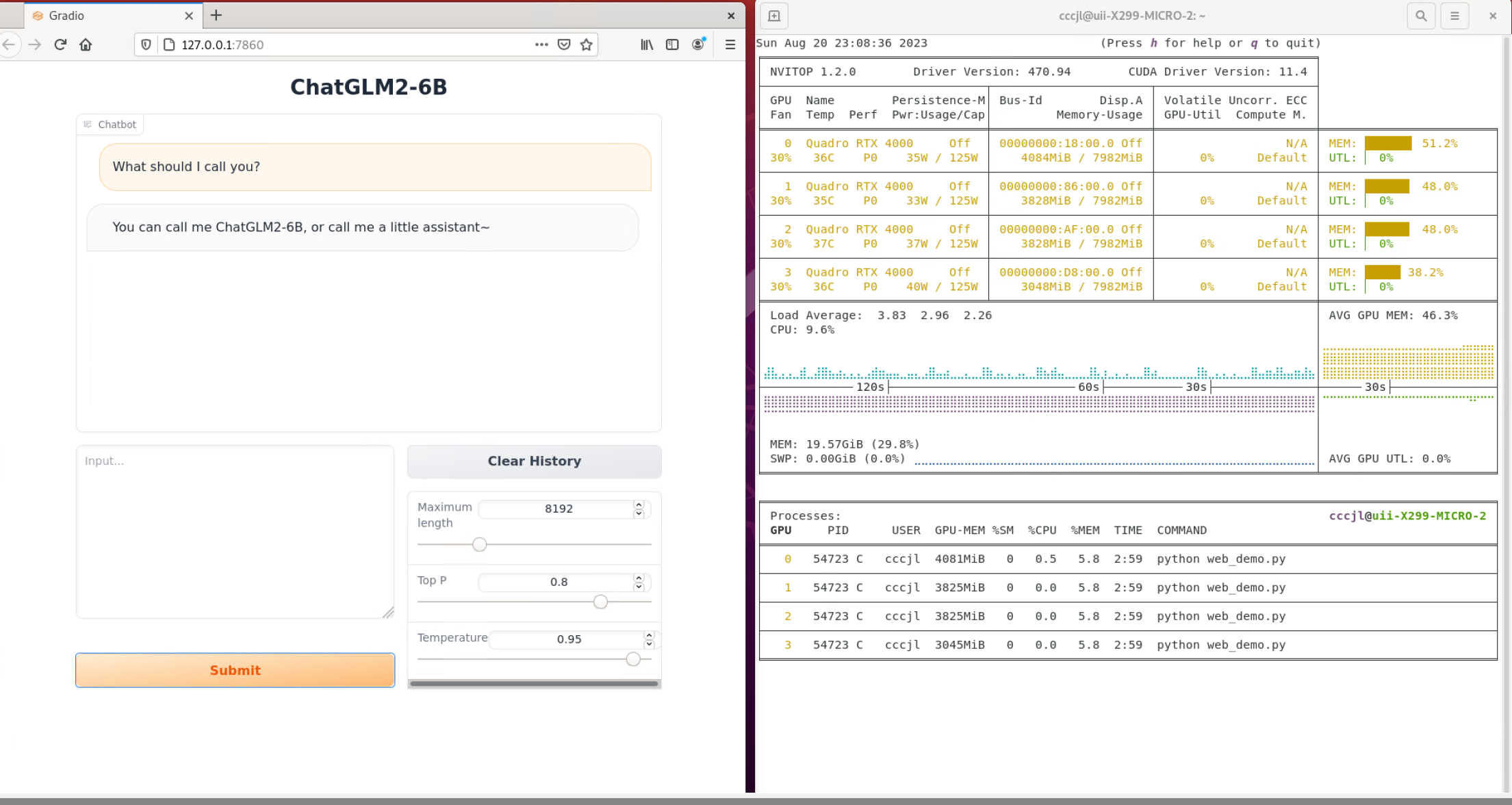
Task: Click the Temperature slider handle
Action: pyautogui.click(x=633, y=659)
